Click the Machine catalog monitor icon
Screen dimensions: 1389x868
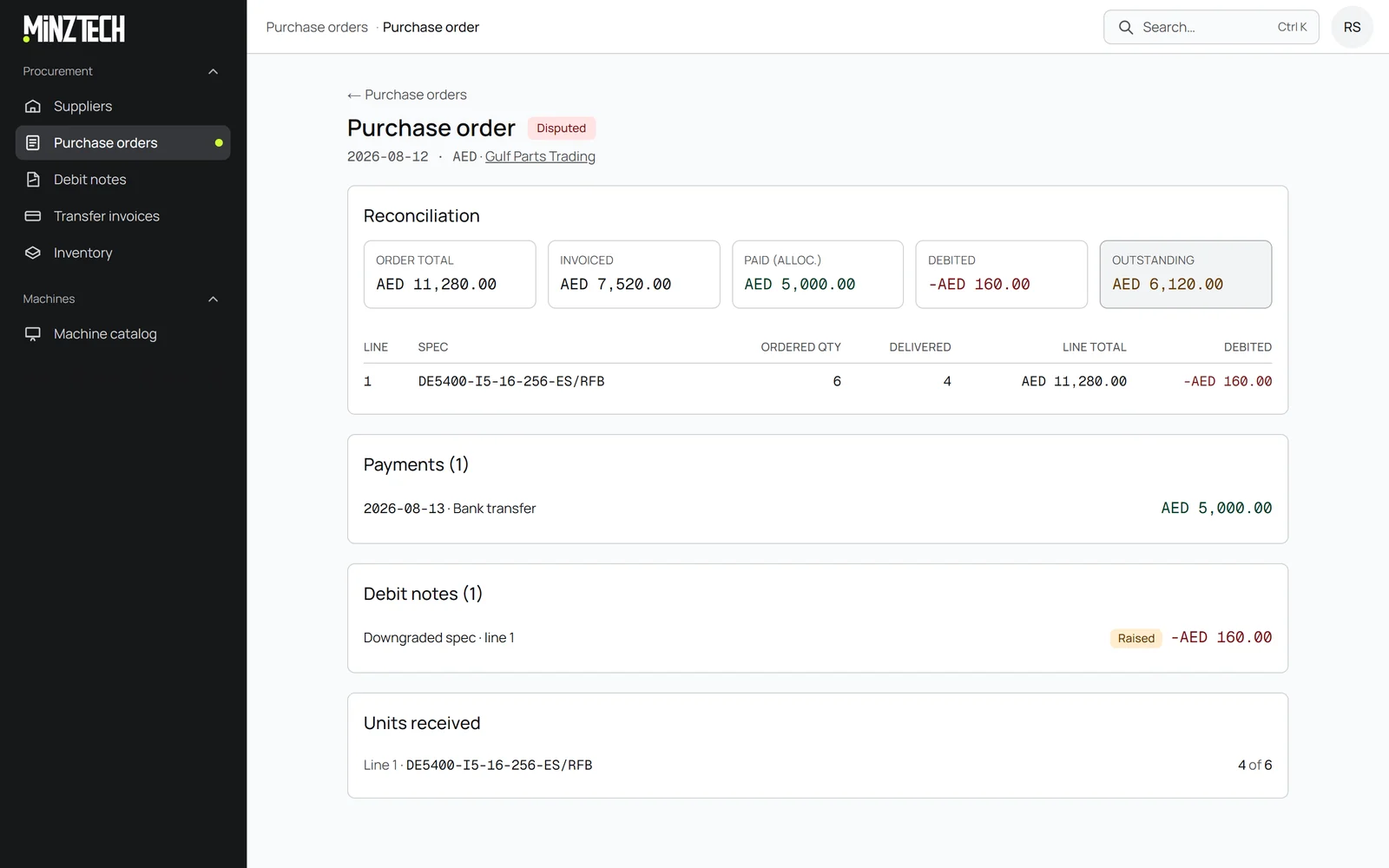(33, 333)
